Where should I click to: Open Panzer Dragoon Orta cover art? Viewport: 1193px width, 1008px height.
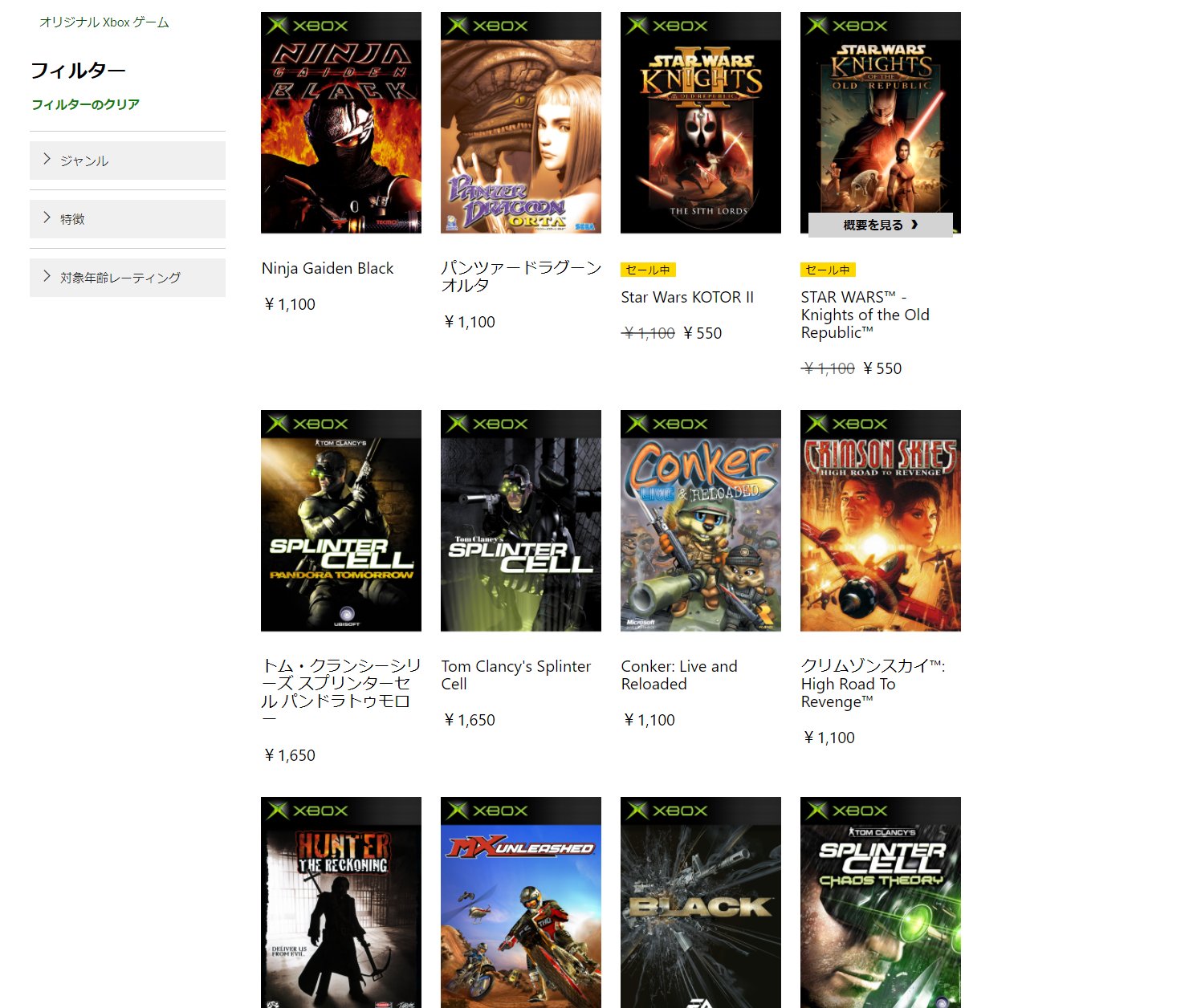(x=521, y=123)
